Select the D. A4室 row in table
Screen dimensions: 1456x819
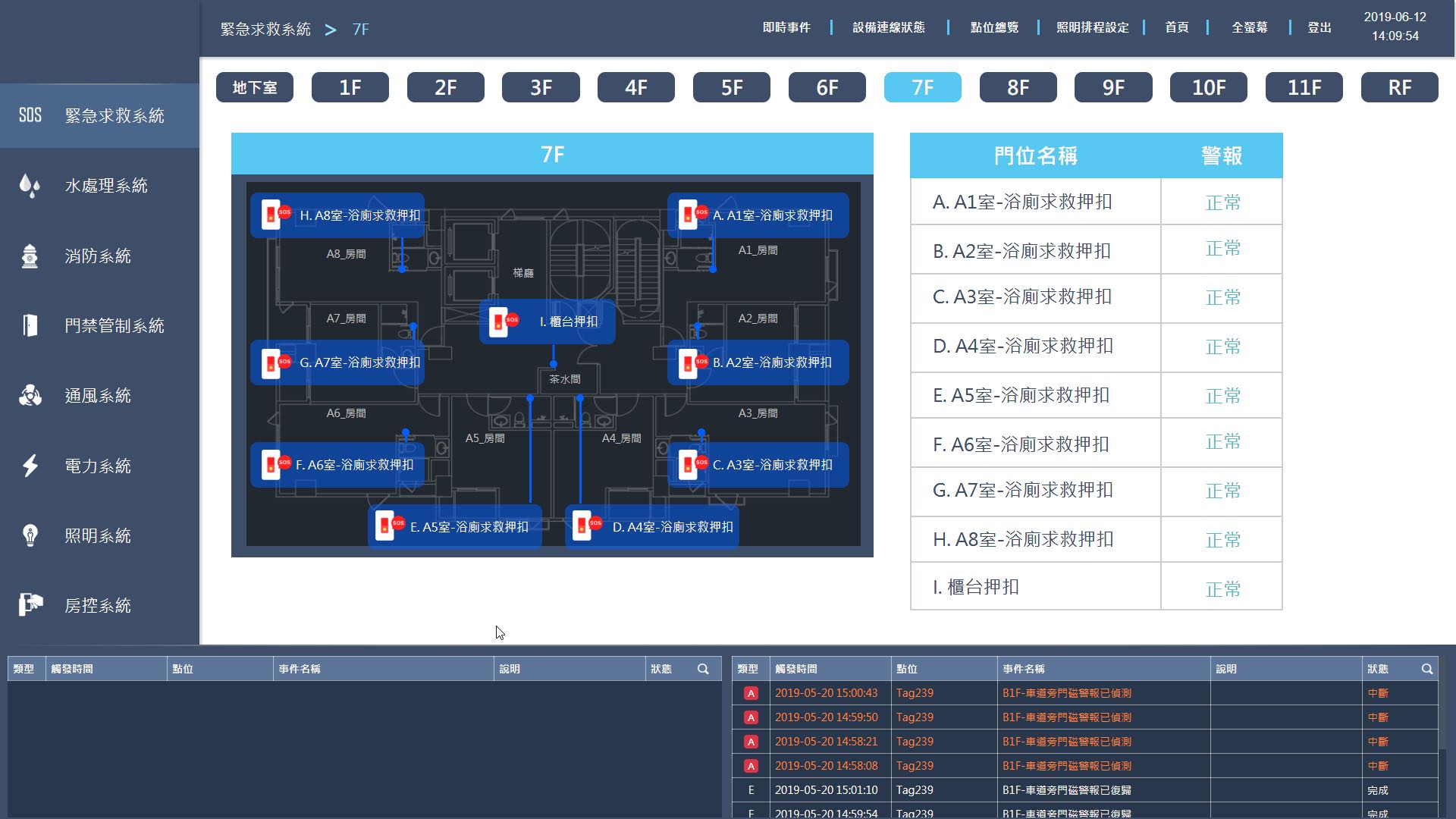[x=1096, y=347]
